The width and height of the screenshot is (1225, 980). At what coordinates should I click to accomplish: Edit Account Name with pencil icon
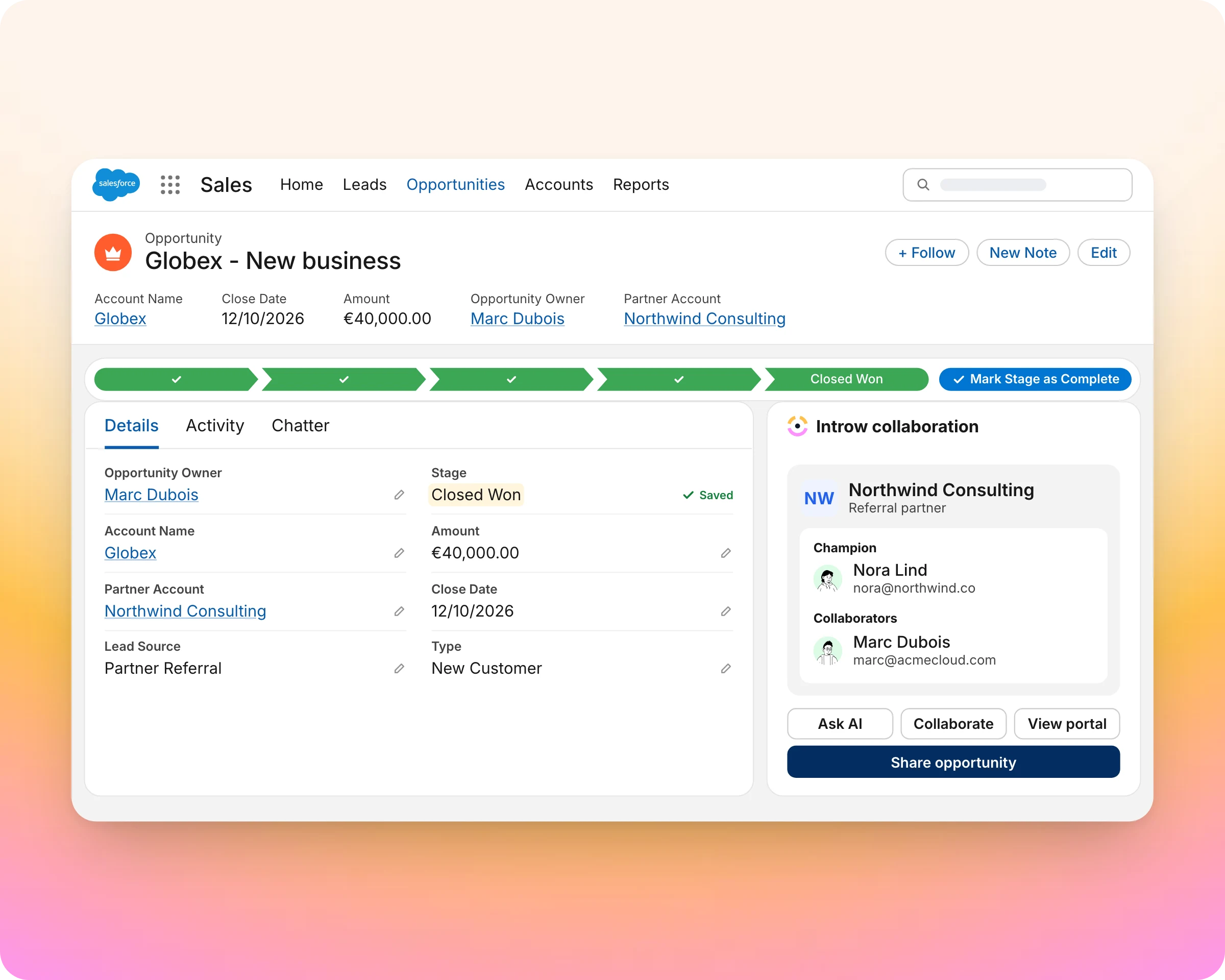[400, 553]
